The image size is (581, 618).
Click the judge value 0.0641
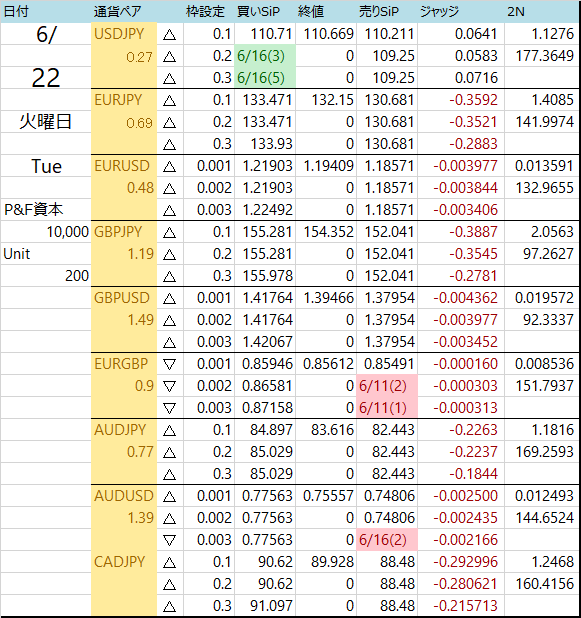point(476,34)
